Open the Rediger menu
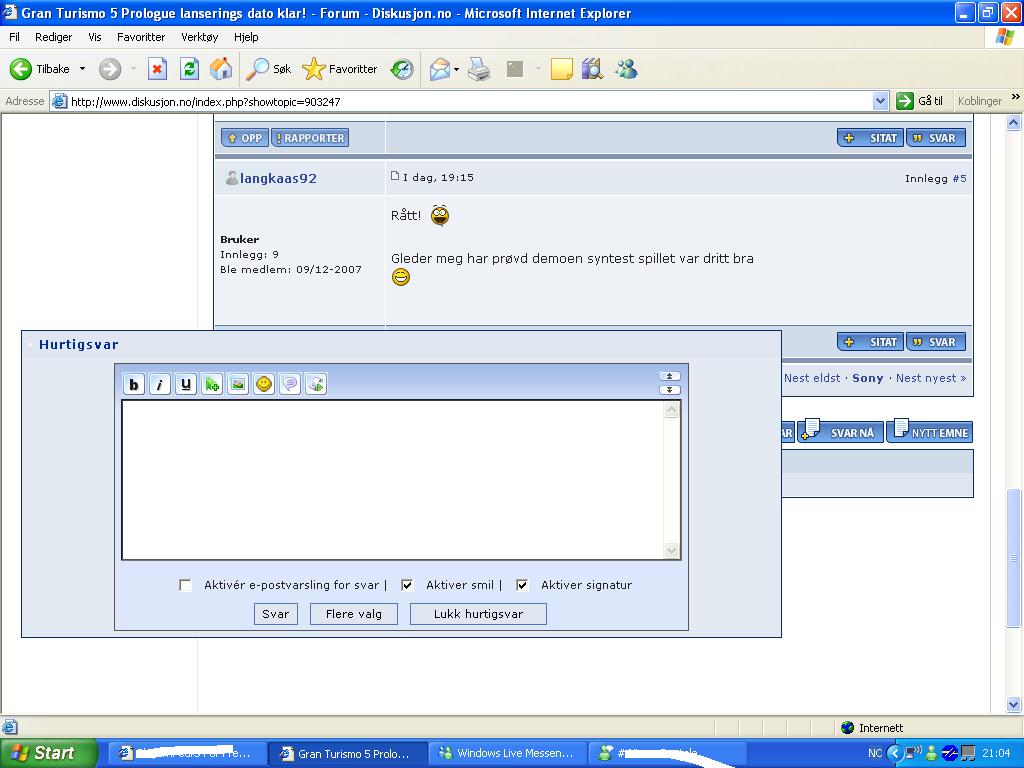The width and height of the screenshot is (1024, 768). 54,37
